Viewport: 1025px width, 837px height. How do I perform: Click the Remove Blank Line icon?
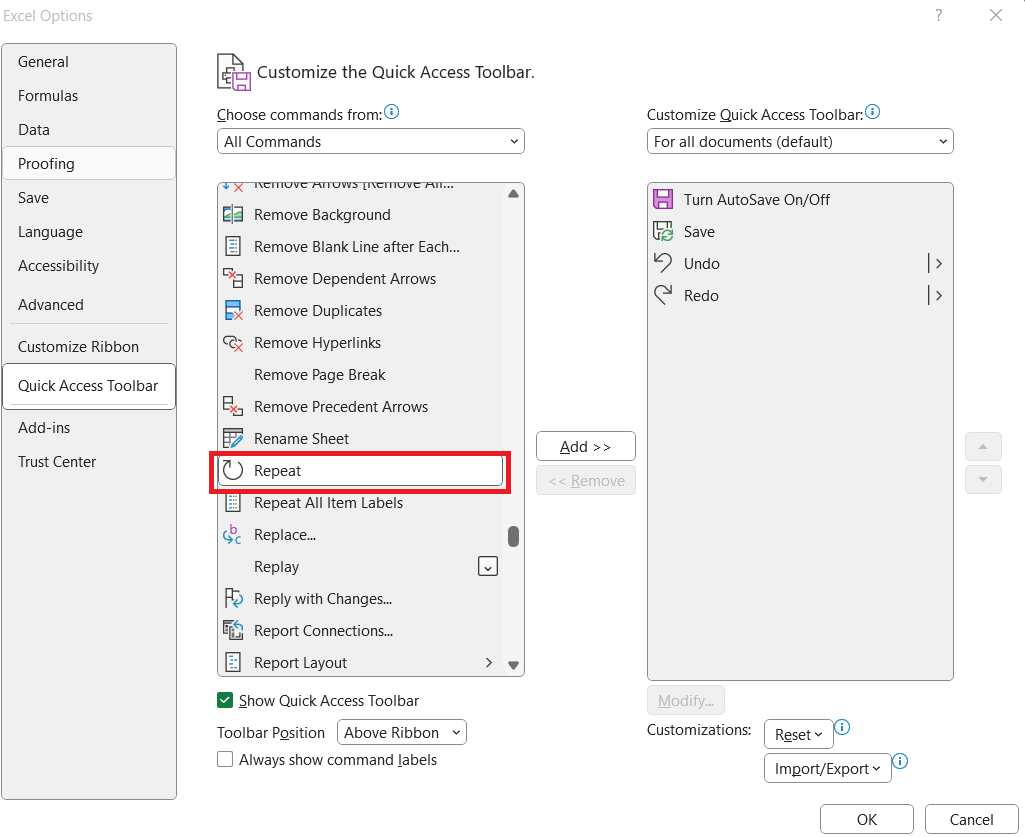click(233, 247)
